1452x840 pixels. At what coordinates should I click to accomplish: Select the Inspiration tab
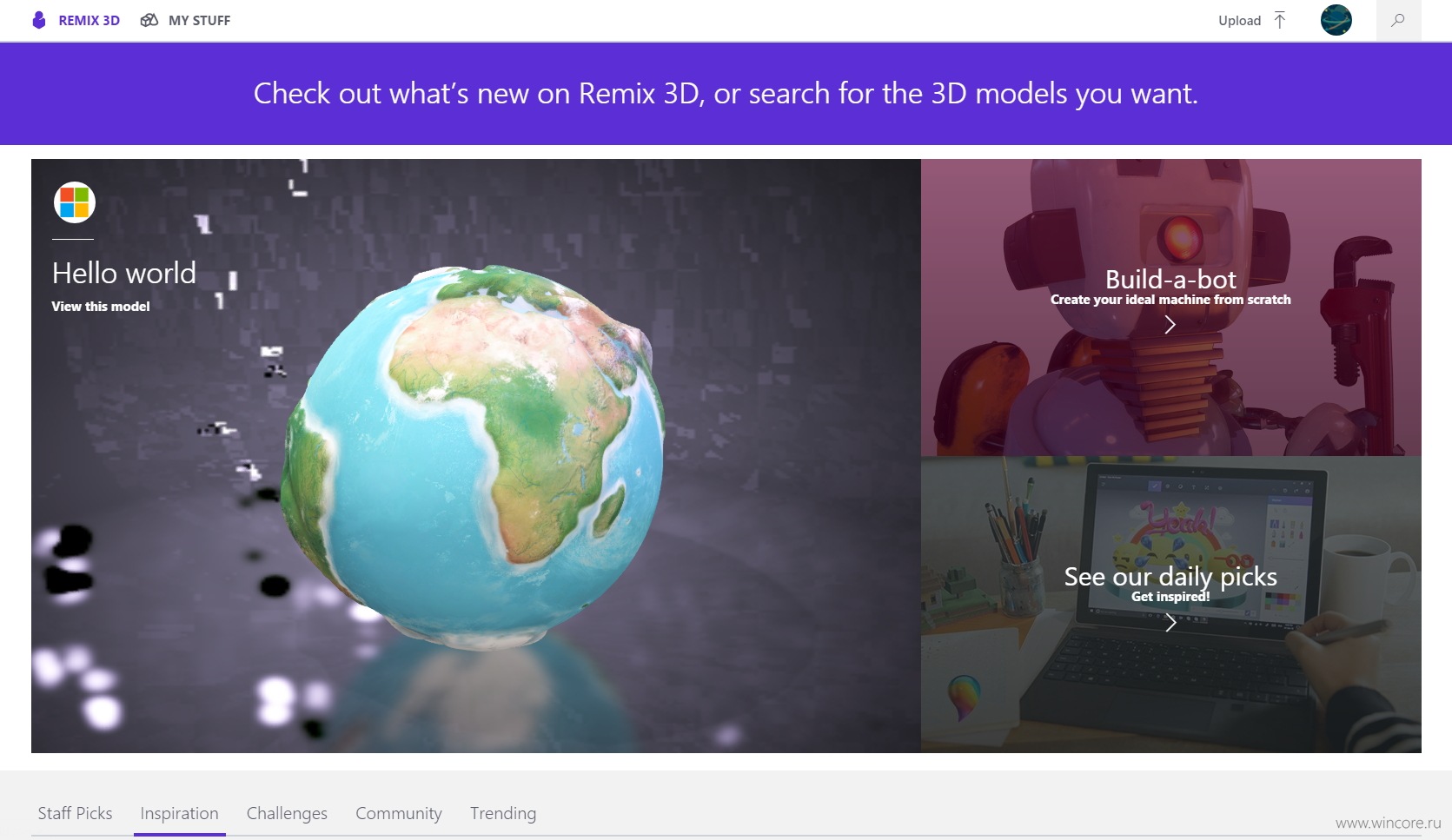(179, 813)
